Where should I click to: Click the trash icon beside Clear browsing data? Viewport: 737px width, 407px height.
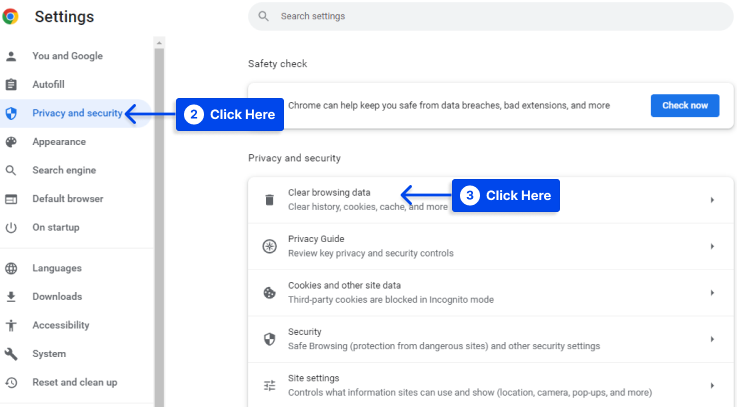(269, 200)
